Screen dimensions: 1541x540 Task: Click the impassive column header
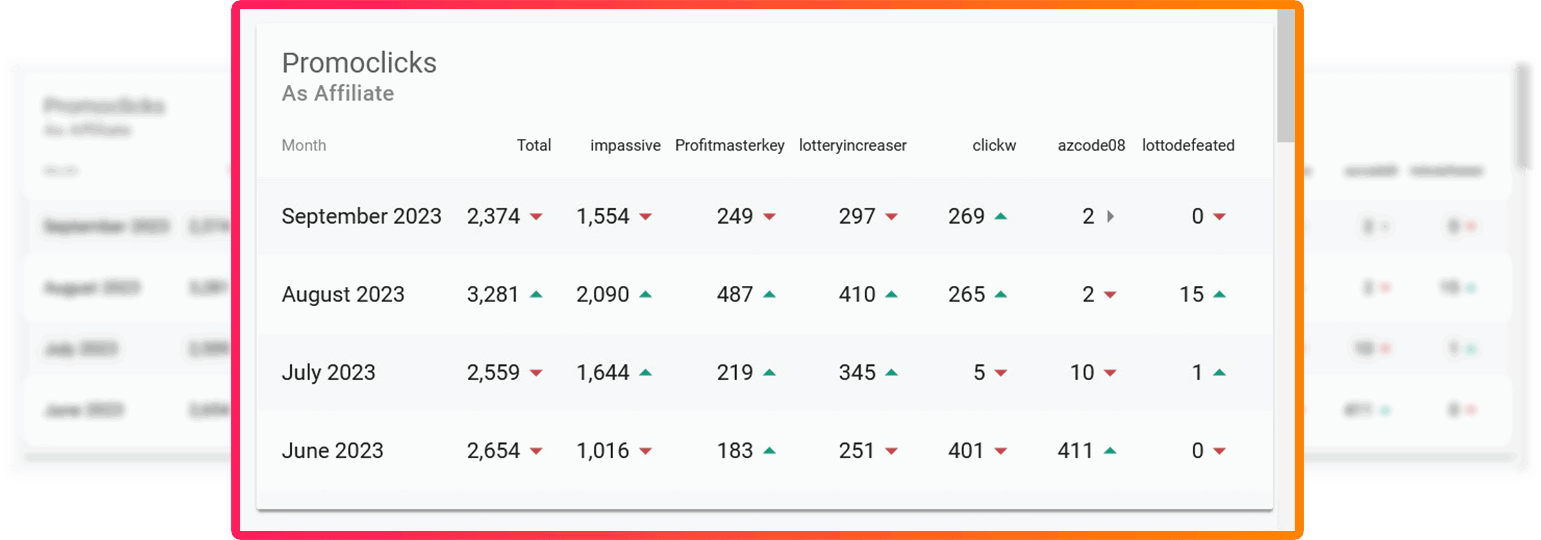[x=625, y=145]
